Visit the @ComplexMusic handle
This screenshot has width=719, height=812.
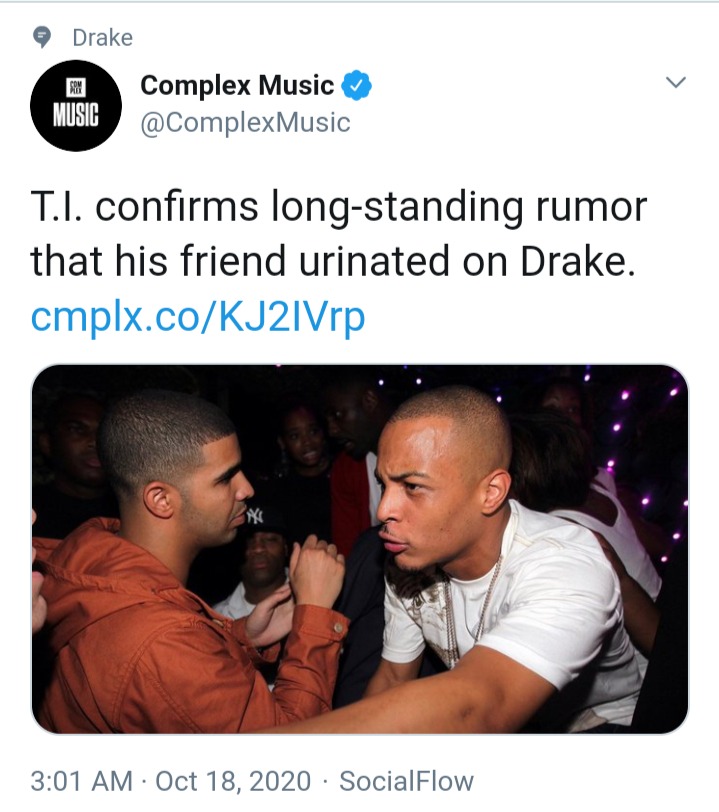point(245,123)
